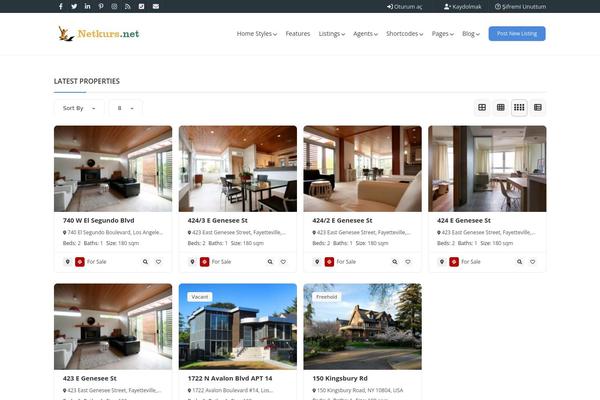This screenshot has width=600, height=400.
Task: Click Kaydolmak register link
Action: [463, 7]
